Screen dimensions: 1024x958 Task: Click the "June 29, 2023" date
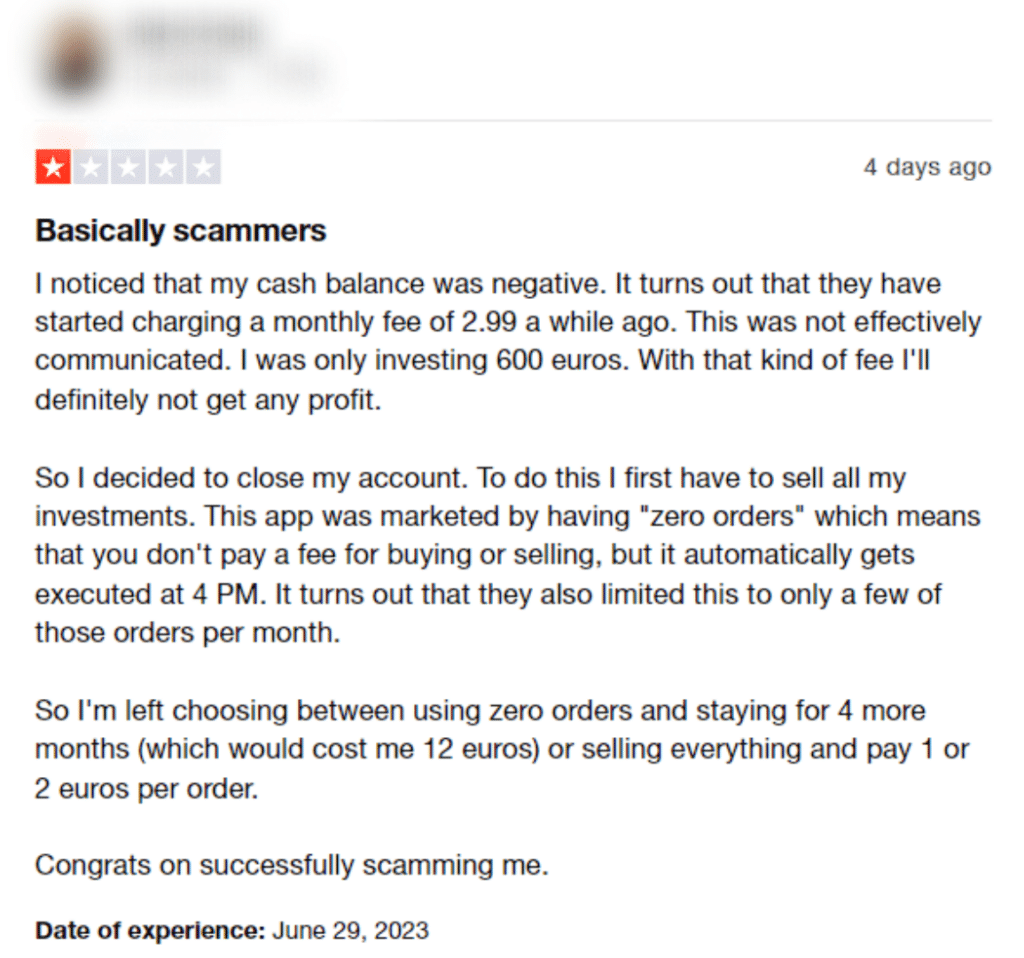pos(350,931)
